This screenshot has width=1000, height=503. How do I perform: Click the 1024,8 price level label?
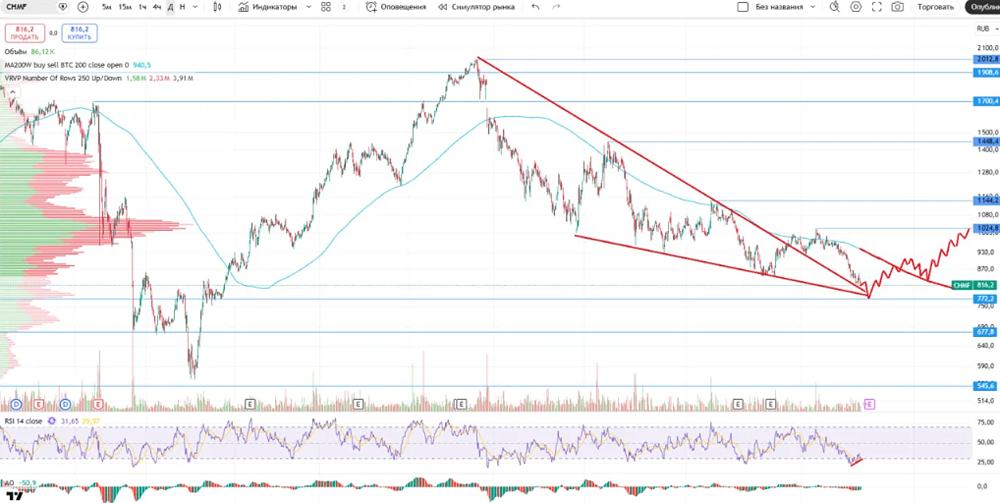click(x=986, y=228)
